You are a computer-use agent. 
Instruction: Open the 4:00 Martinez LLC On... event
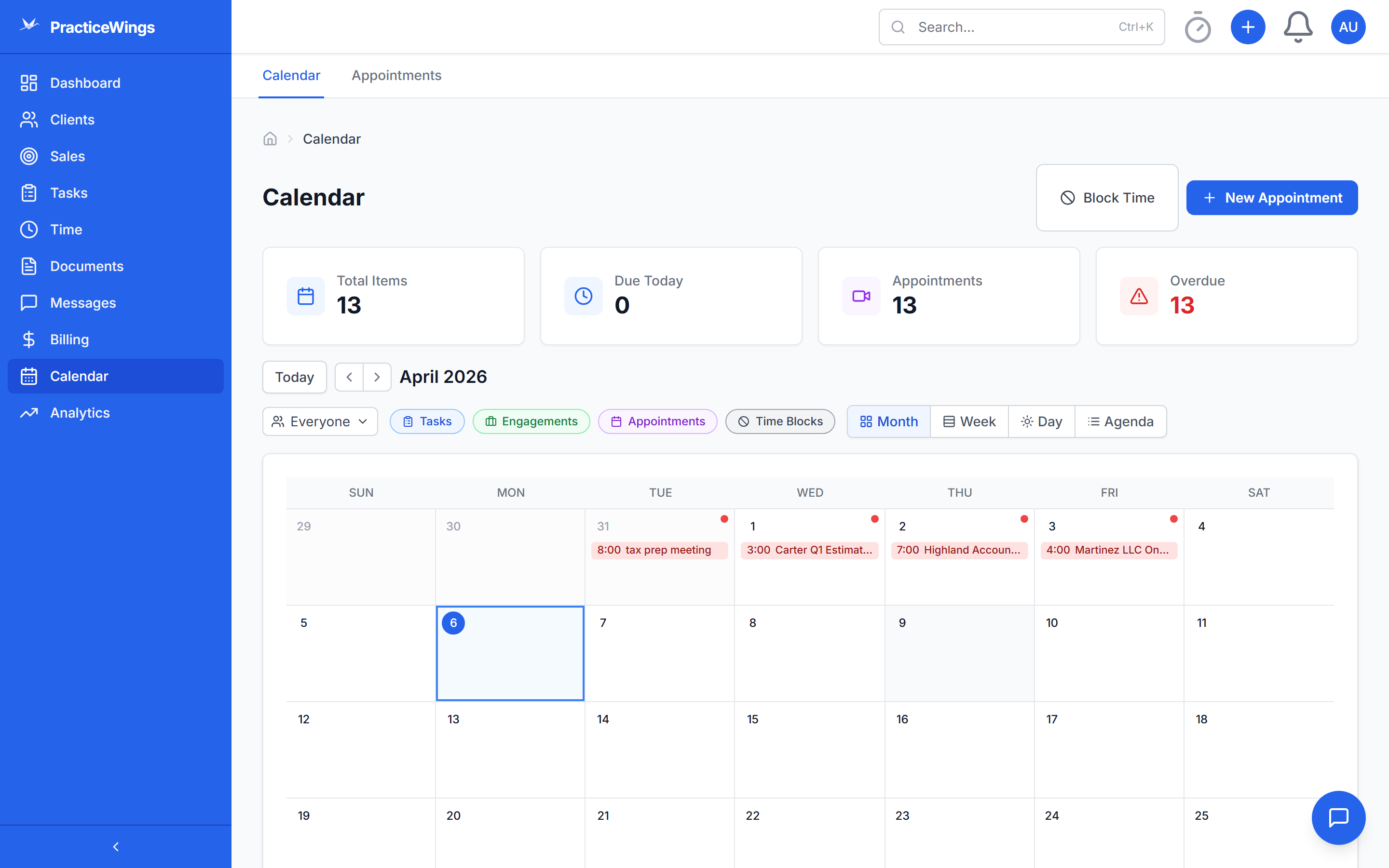pos(1109,550)
